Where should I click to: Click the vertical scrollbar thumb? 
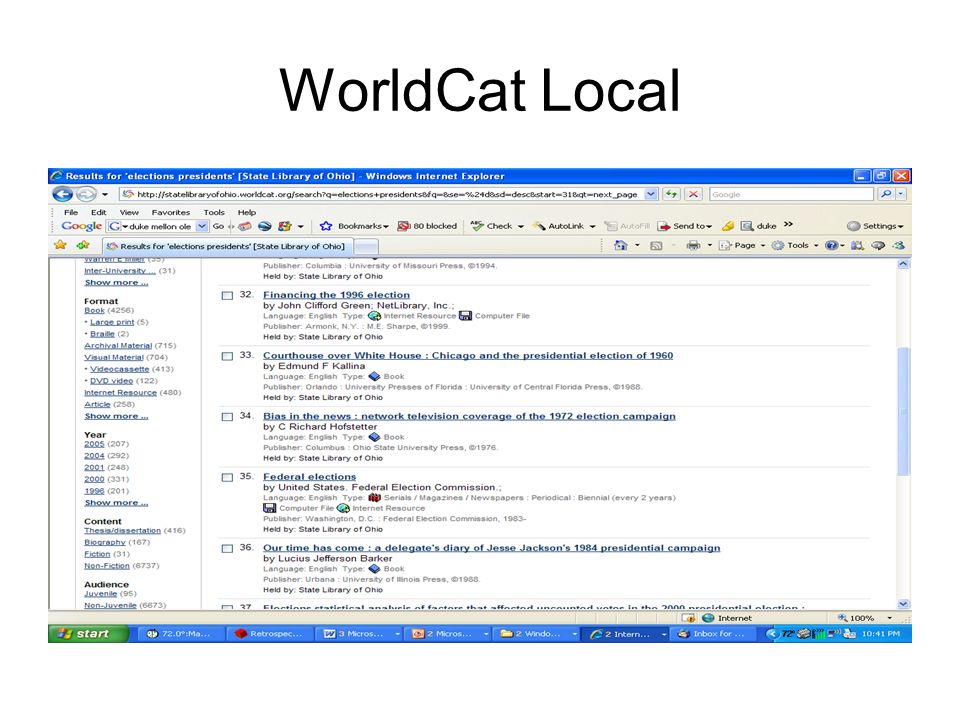point(903,411)
